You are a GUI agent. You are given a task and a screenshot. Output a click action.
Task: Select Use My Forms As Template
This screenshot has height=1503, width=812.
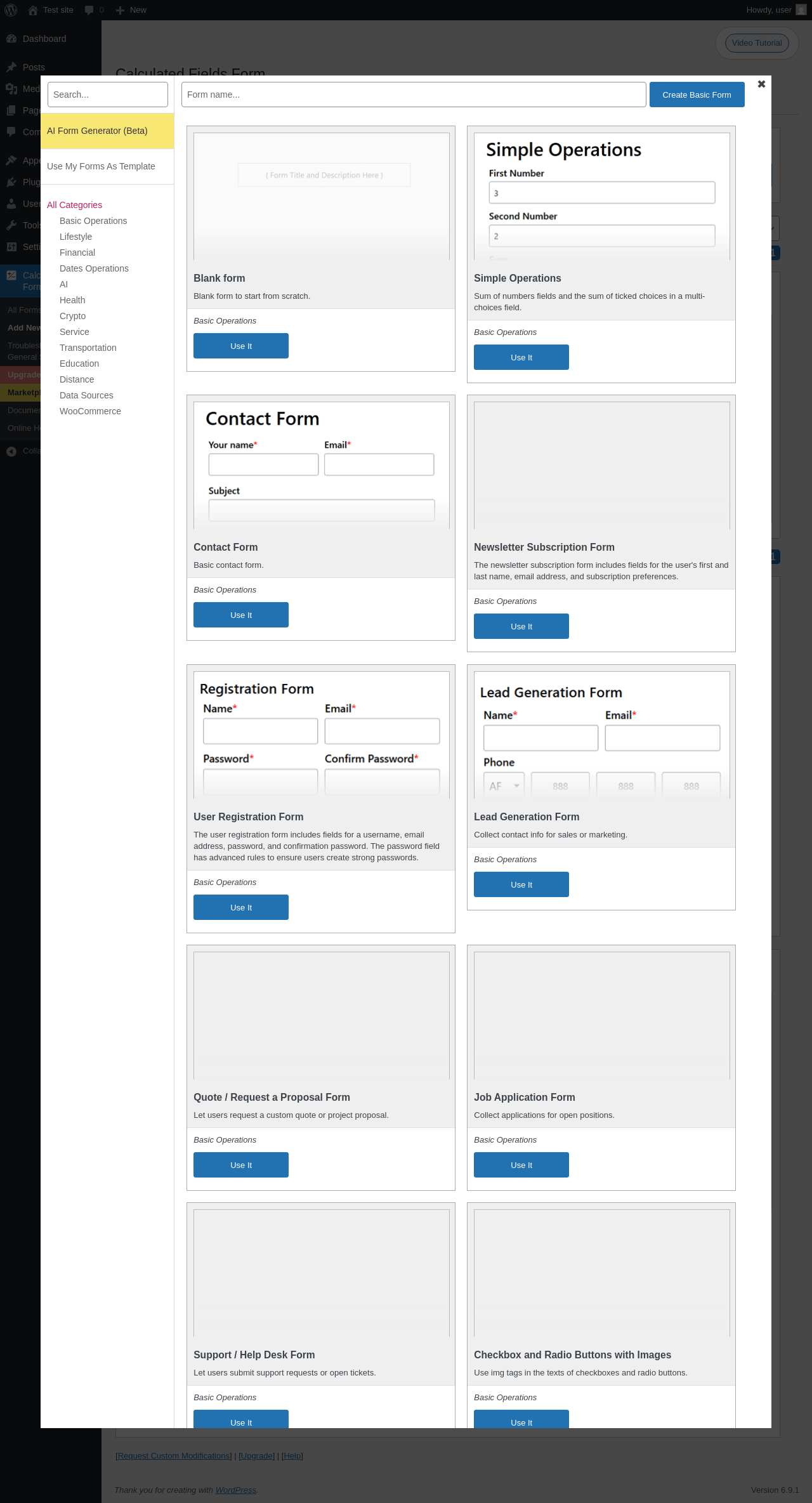107,166
